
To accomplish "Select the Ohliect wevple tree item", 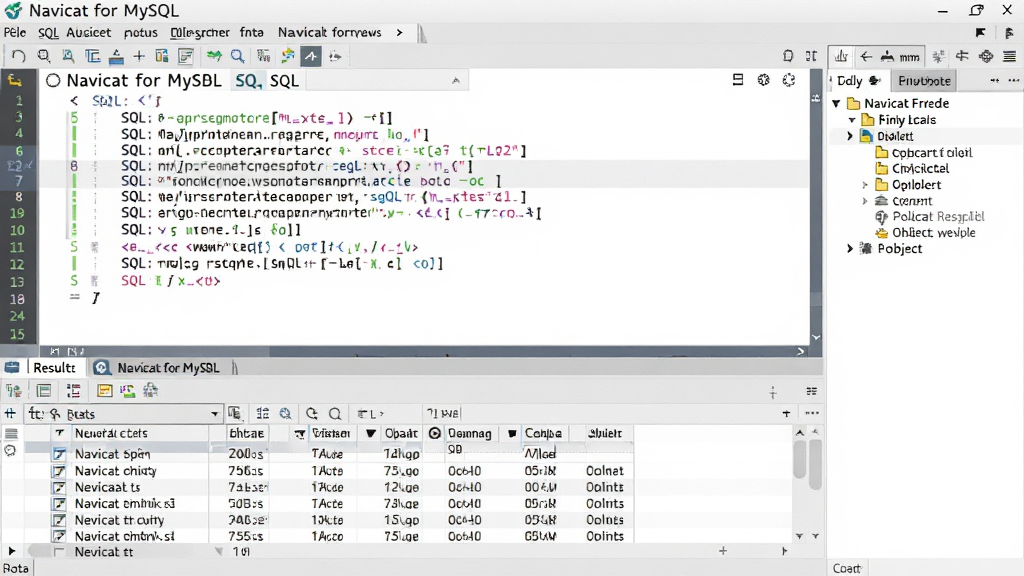I will (934, 233).
